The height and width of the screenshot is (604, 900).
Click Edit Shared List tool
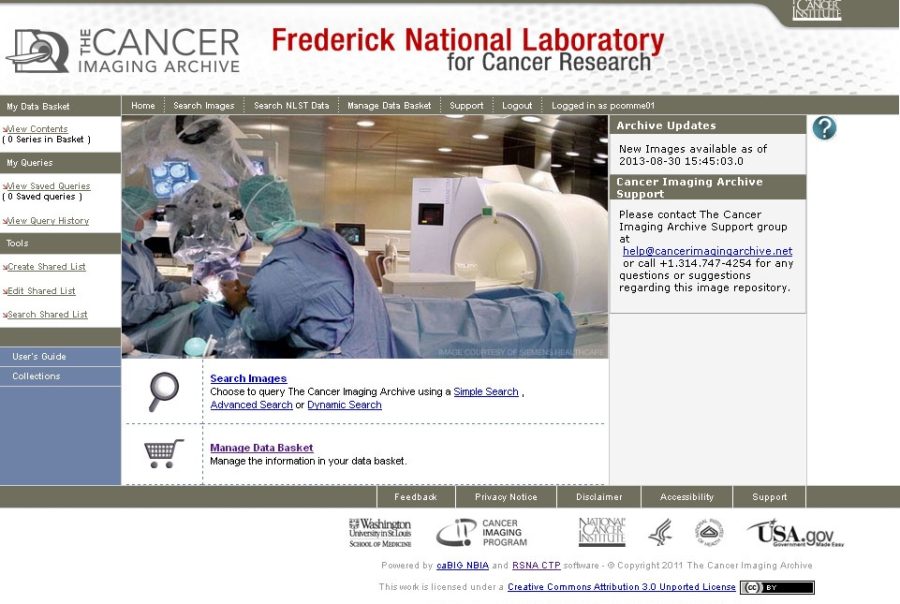[x=39, y=291]
